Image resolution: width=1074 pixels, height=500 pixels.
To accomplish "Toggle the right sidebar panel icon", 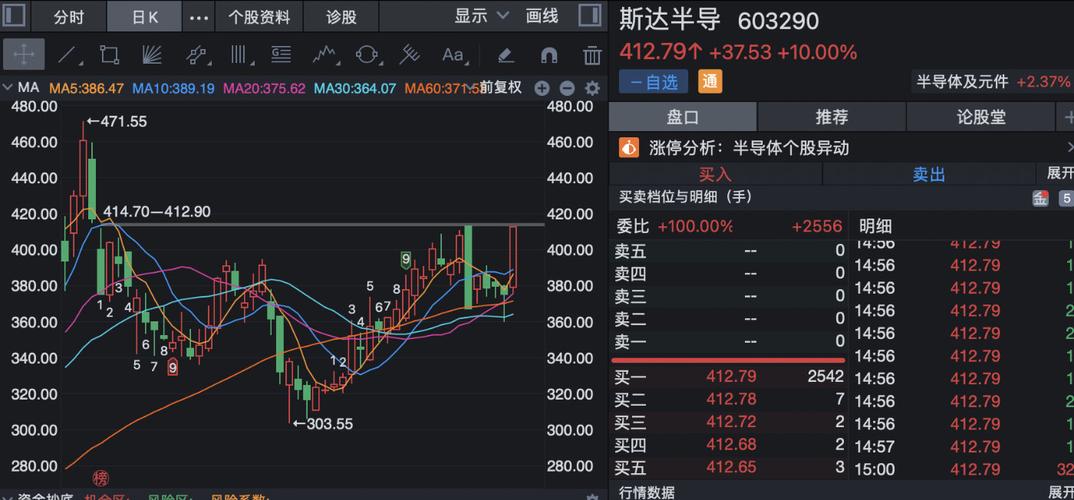I will [x=590, y=15].
